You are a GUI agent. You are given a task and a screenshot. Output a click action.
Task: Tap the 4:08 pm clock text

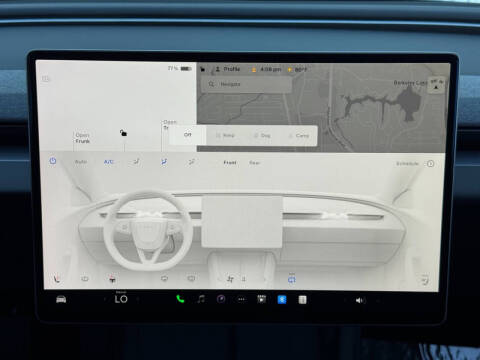(x=271, y=69)
